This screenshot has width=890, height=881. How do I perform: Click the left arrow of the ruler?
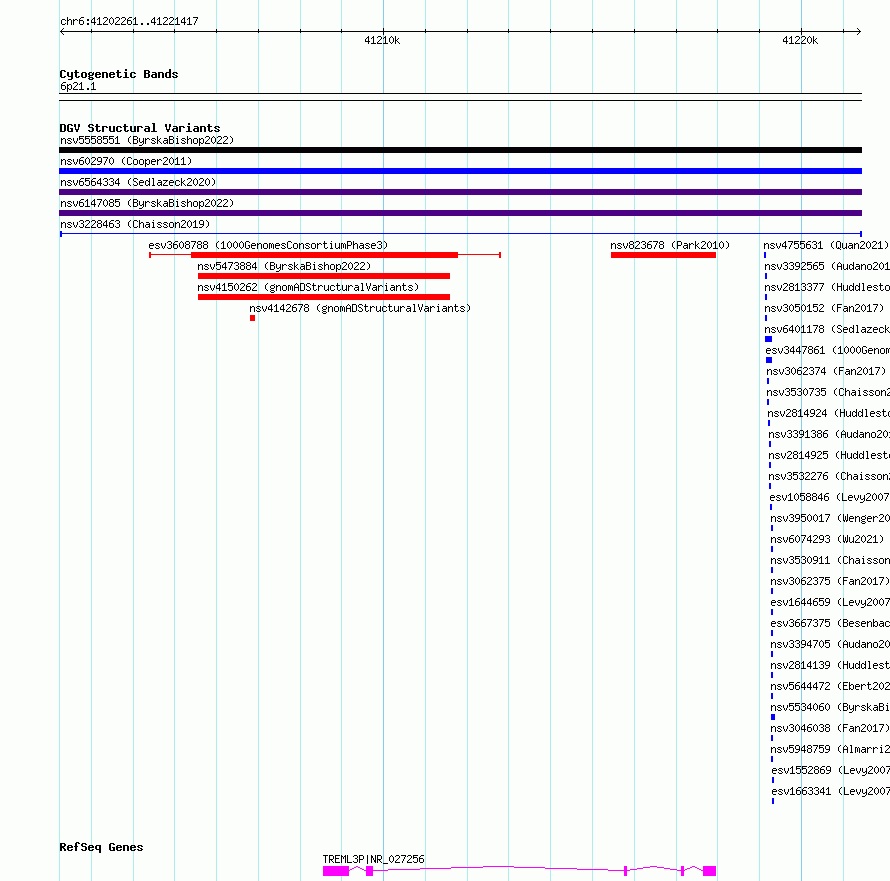pos(62,32)
